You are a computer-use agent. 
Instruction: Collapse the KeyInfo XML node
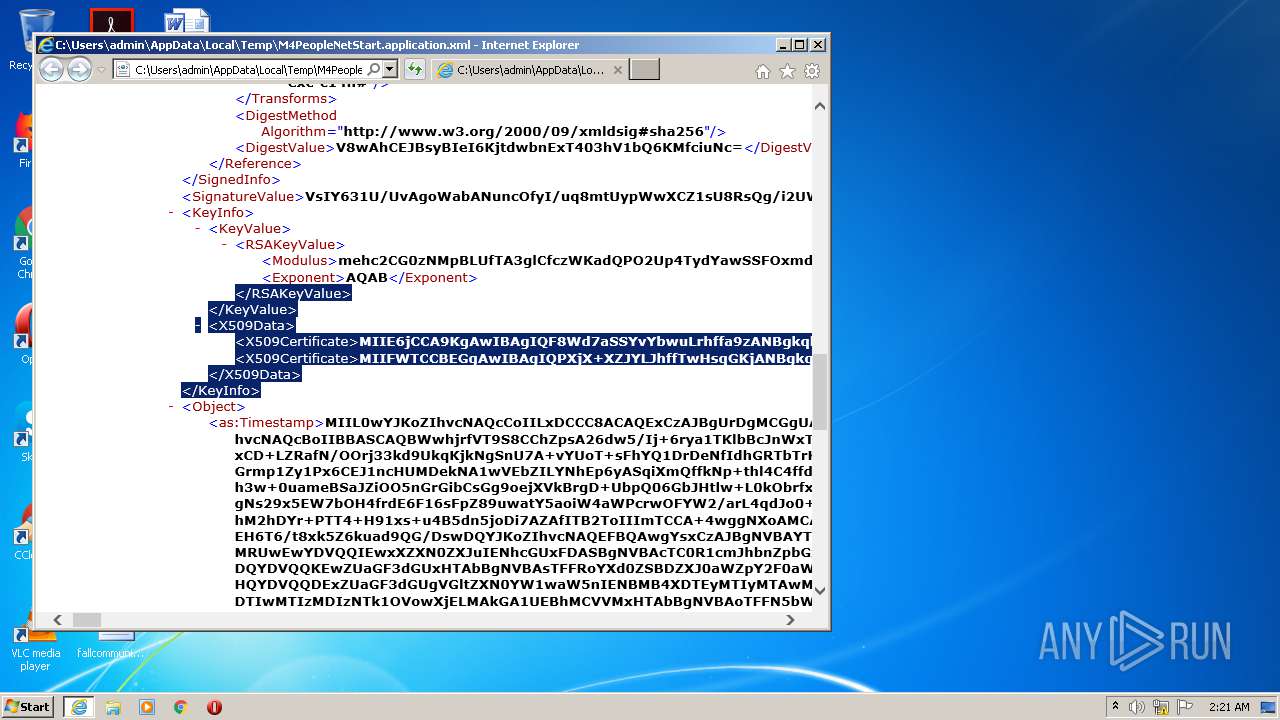tap(172, 213)
